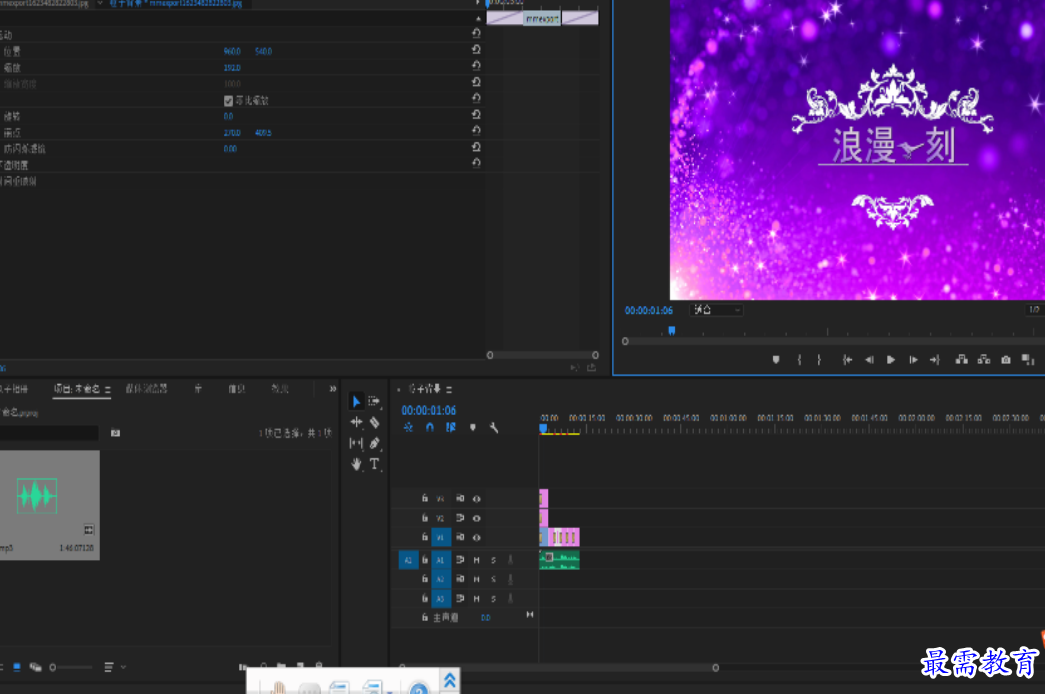Open the sequence panel menu

[x=449, y=389]
